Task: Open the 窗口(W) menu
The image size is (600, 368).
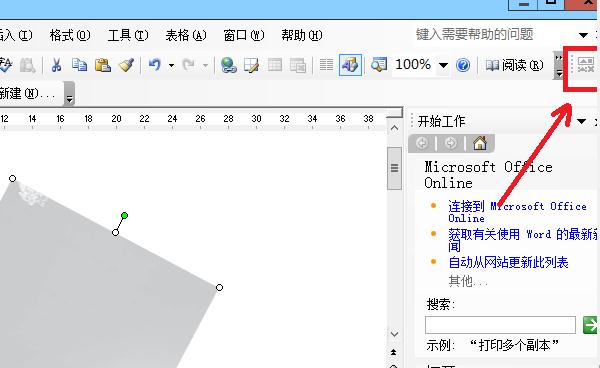Action: (x=244, y=35)
